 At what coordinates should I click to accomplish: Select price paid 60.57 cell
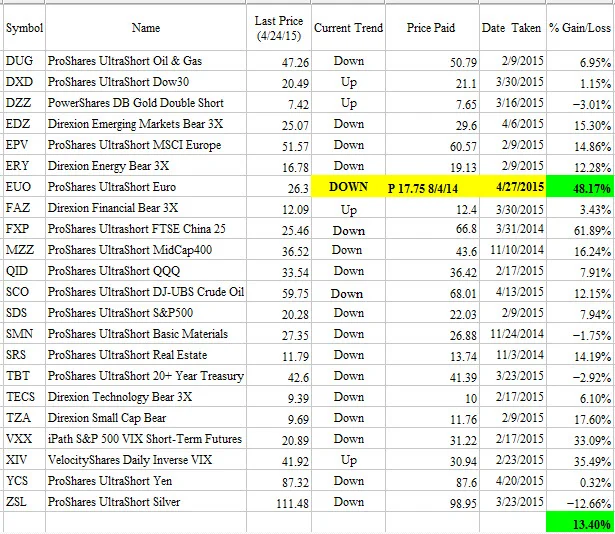tap(432, 146)
